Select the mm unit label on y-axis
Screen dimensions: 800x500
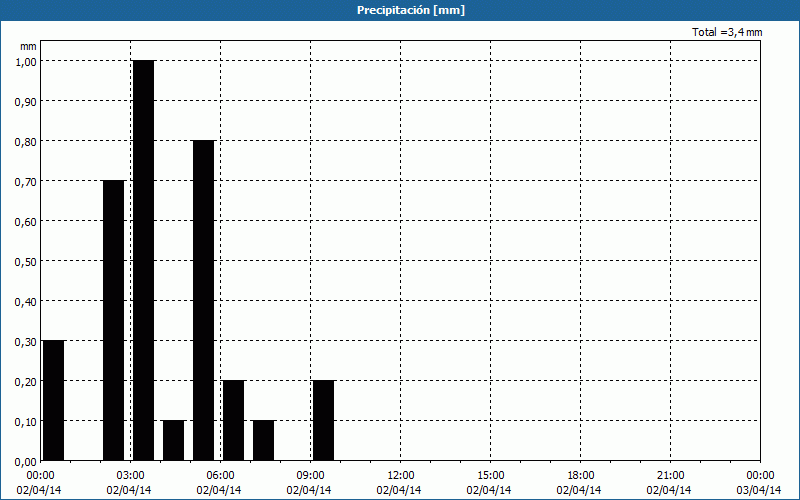pos(29,46)
